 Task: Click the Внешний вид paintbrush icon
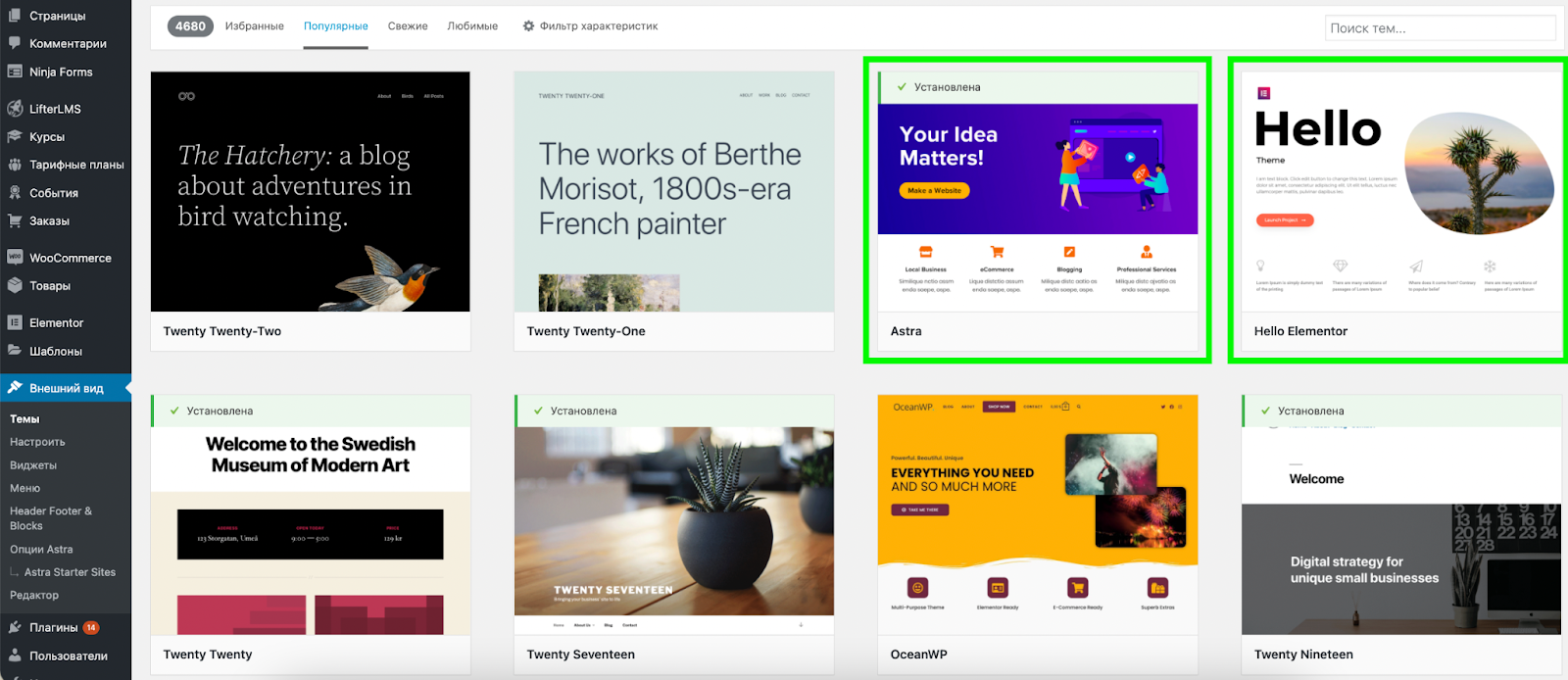(15, 388)
